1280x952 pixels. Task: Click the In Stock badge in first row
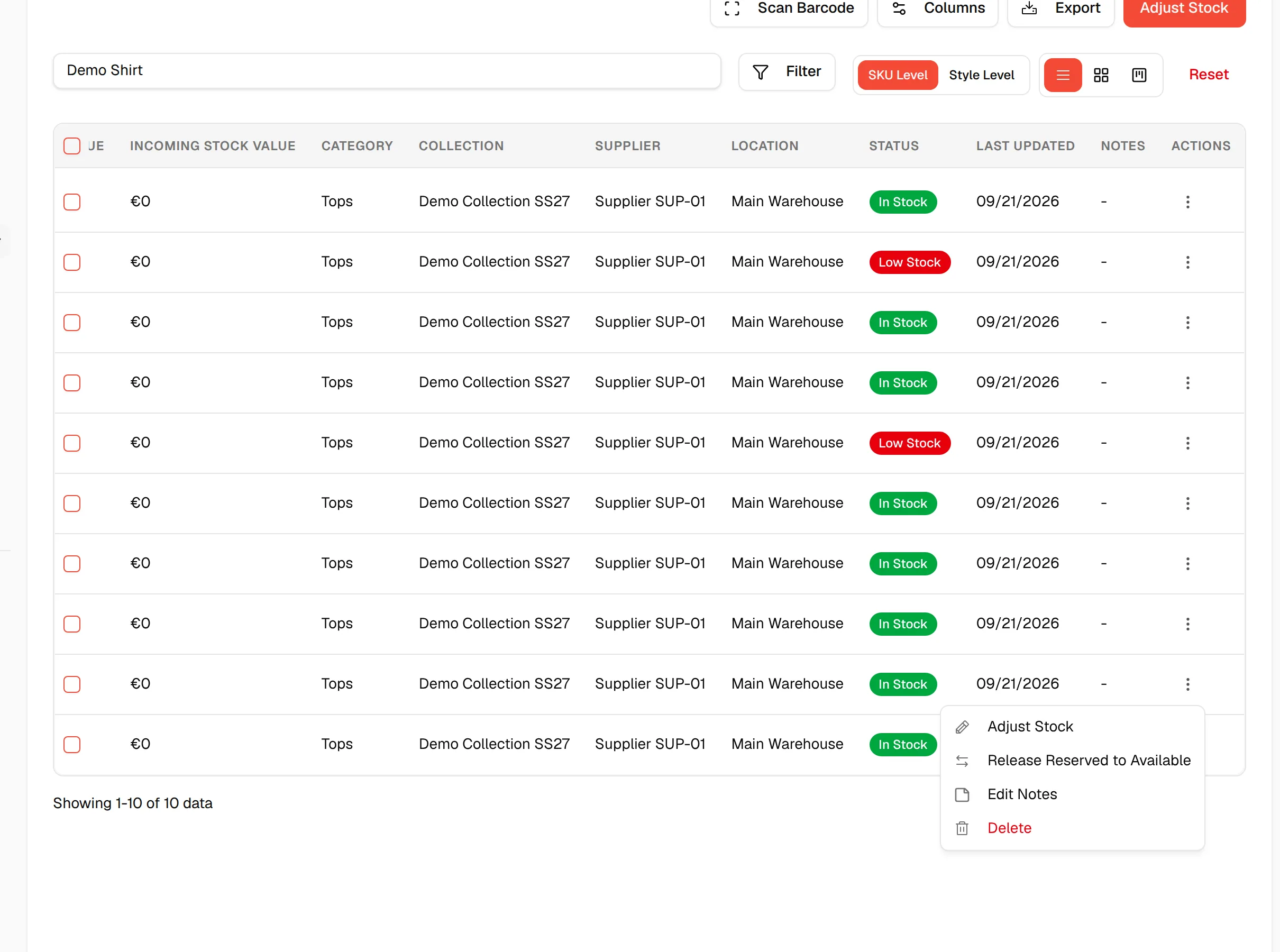(x=902, y=202)
